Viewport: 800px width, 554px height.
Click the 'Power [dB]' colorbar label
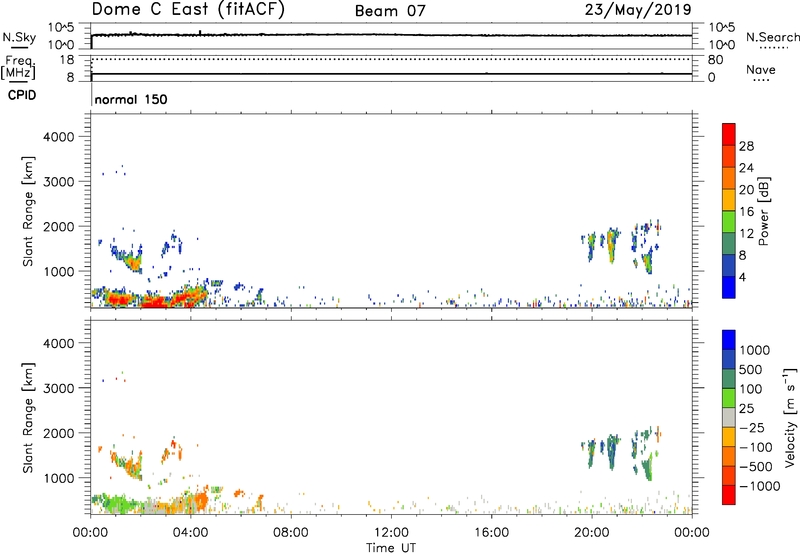(x=763, y=211)
